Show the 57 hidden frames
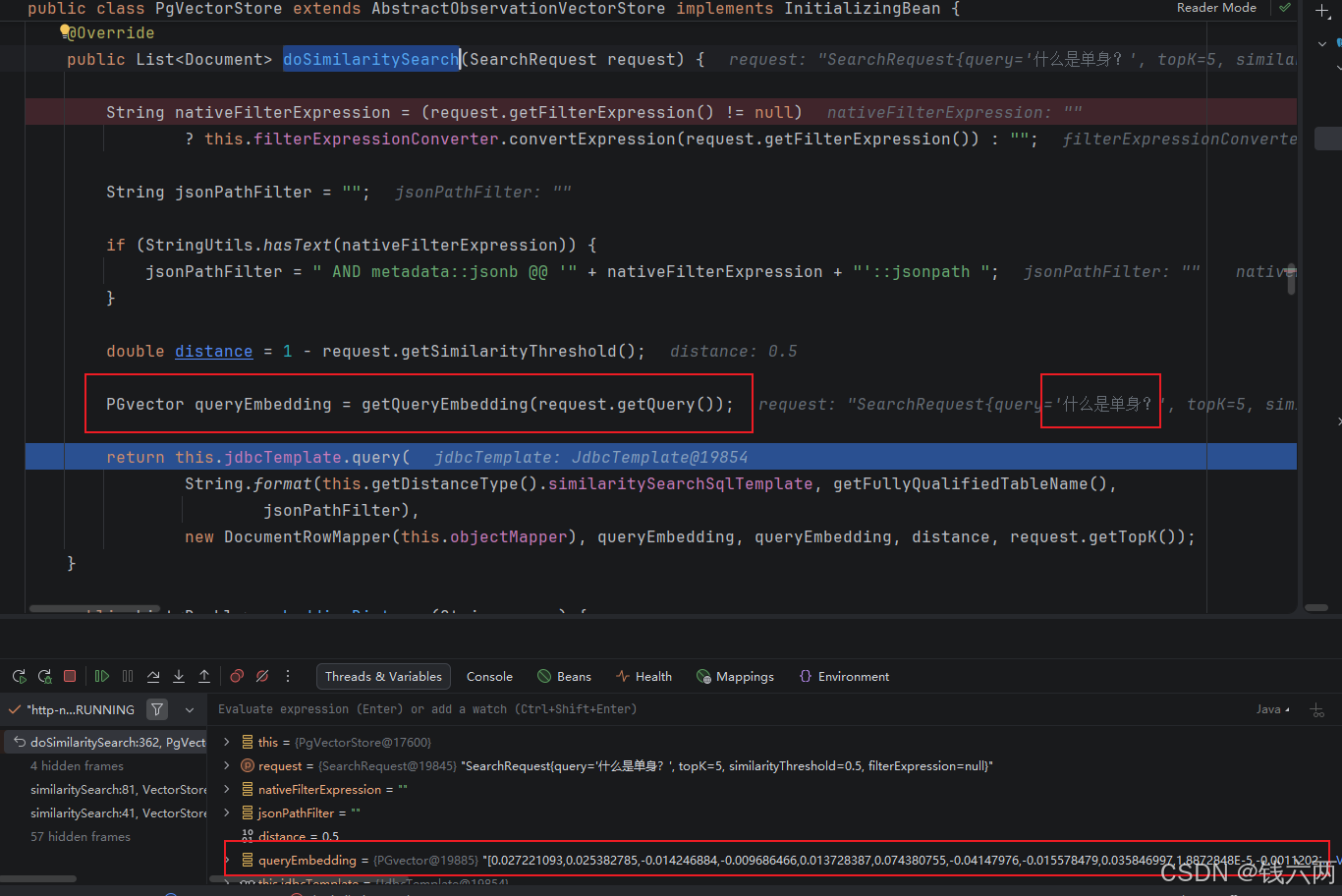This screenshot has height=896, width=1342. pyautogui.click(x=80, y=836)
